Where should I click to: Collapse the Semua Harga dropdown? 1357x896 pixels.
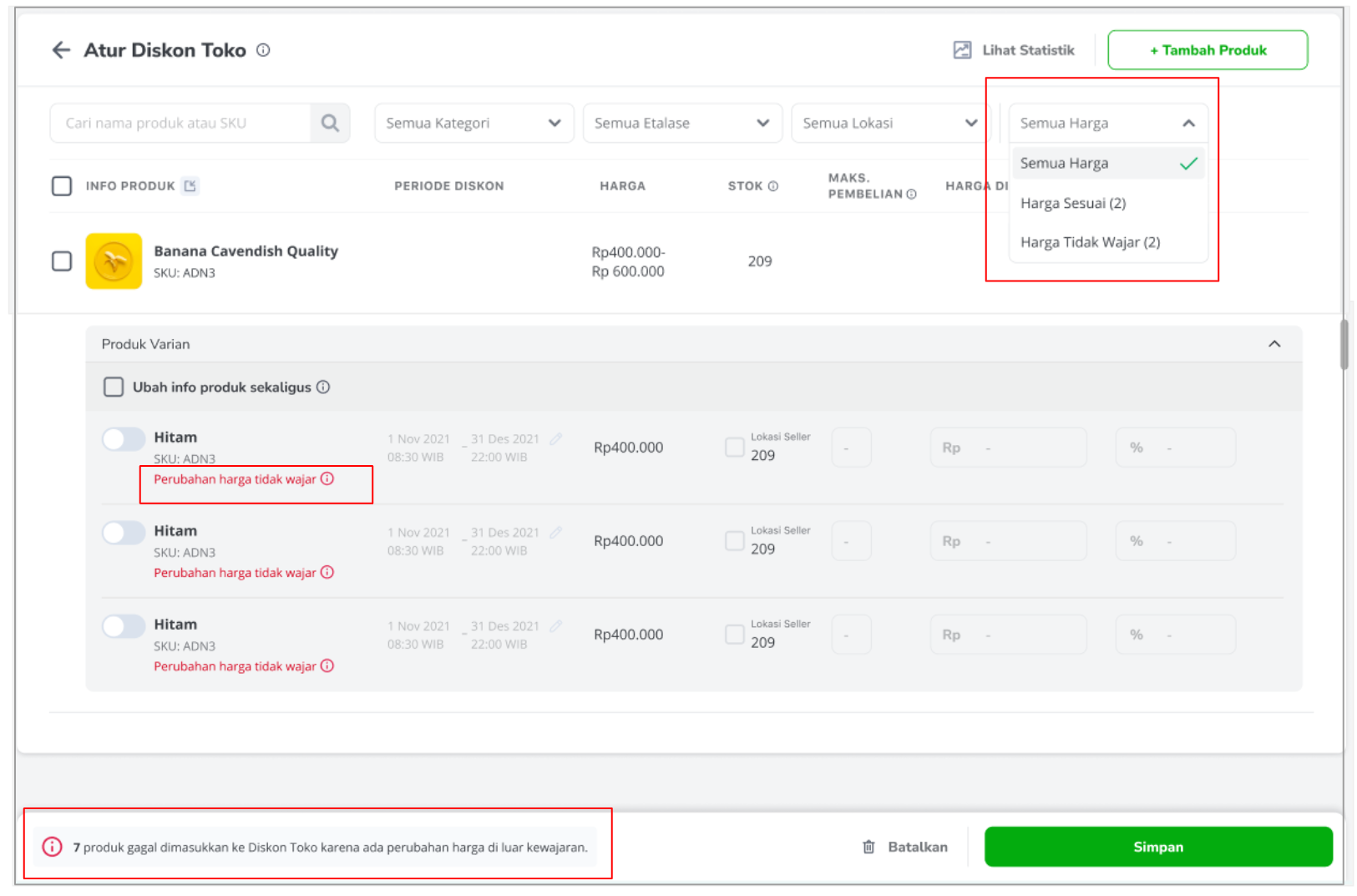point(1108,124)
